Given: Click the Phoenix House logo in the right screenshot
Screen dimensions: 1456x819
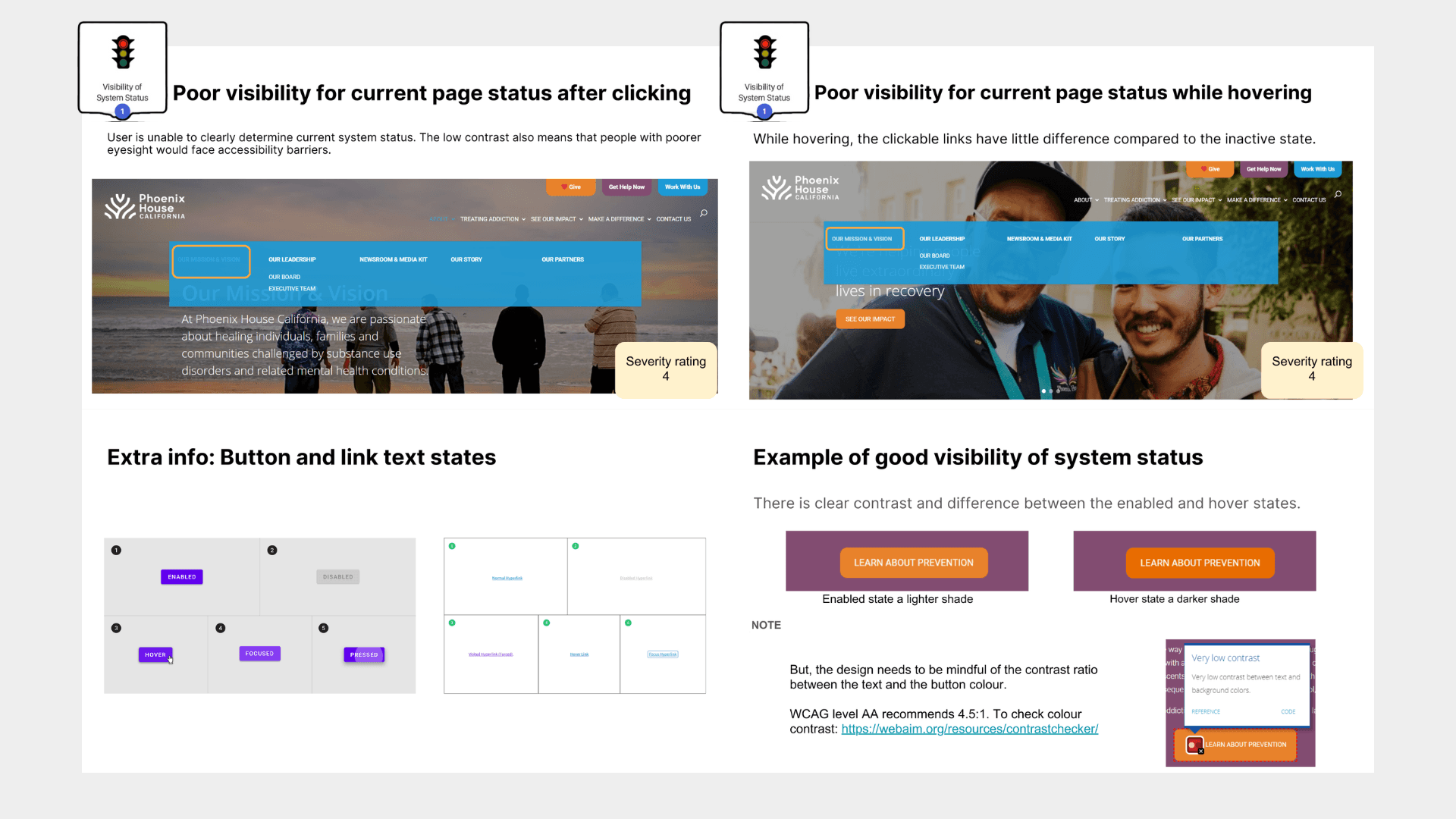Looking at the screenshot, I should pos(801,187).
